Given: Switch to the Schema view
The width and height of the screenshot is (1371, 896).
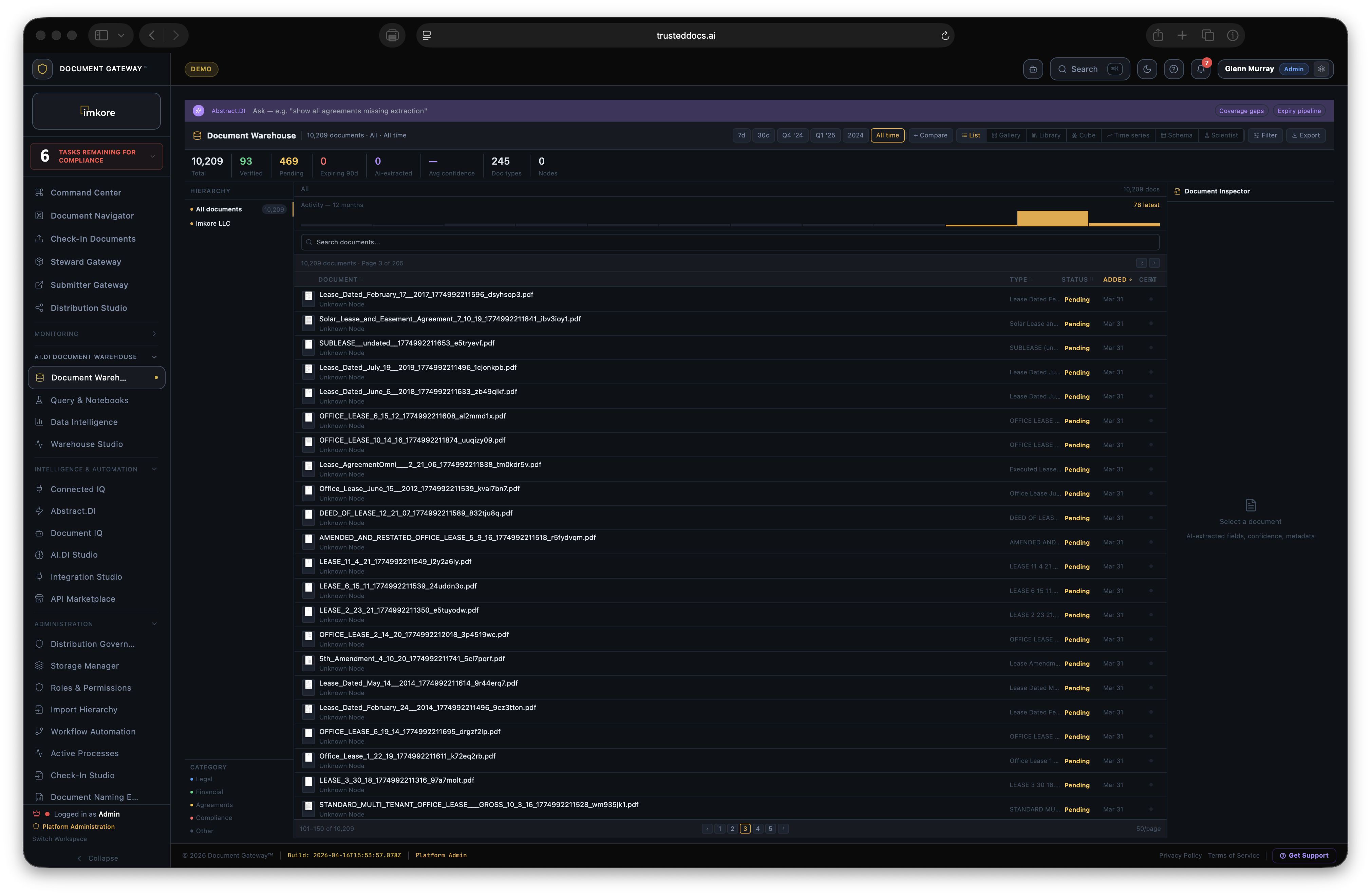Looking at the screenshot, I should tap(1176, 135).
